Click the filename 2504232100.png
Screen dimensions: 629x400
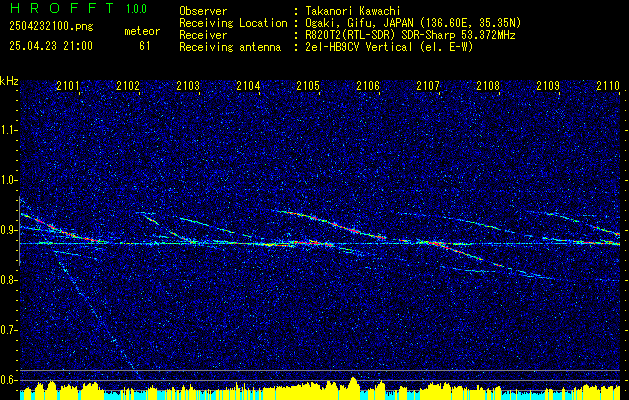coord(51,26)
